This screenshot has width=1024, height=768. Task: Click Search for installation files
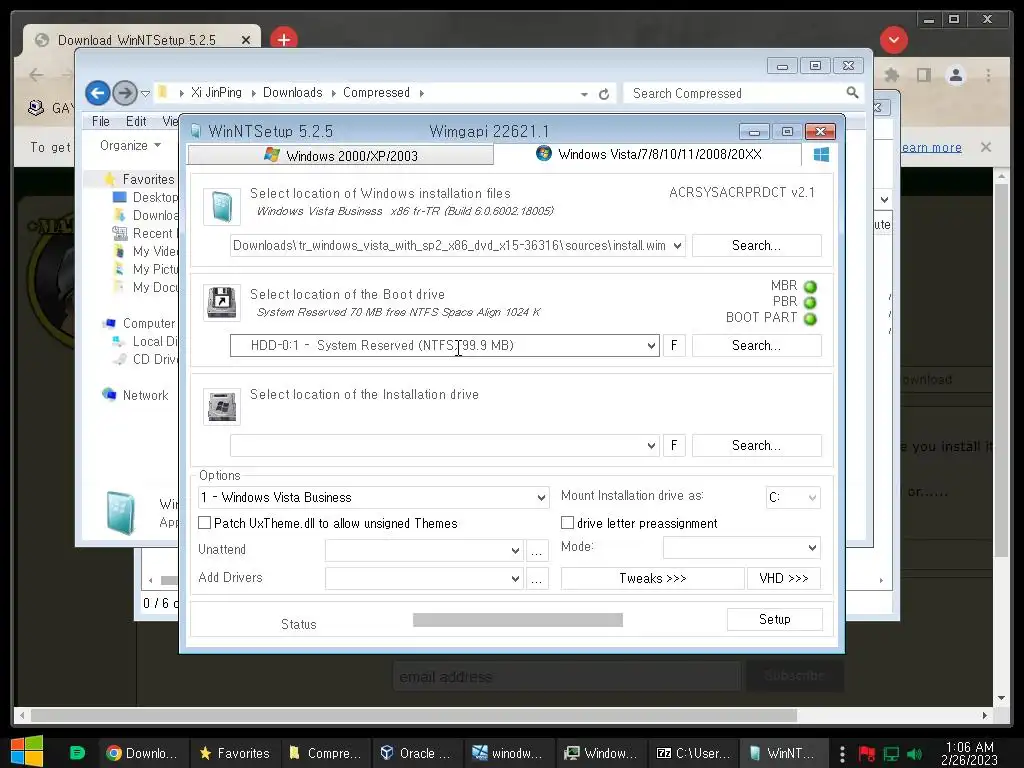(756, 246)
